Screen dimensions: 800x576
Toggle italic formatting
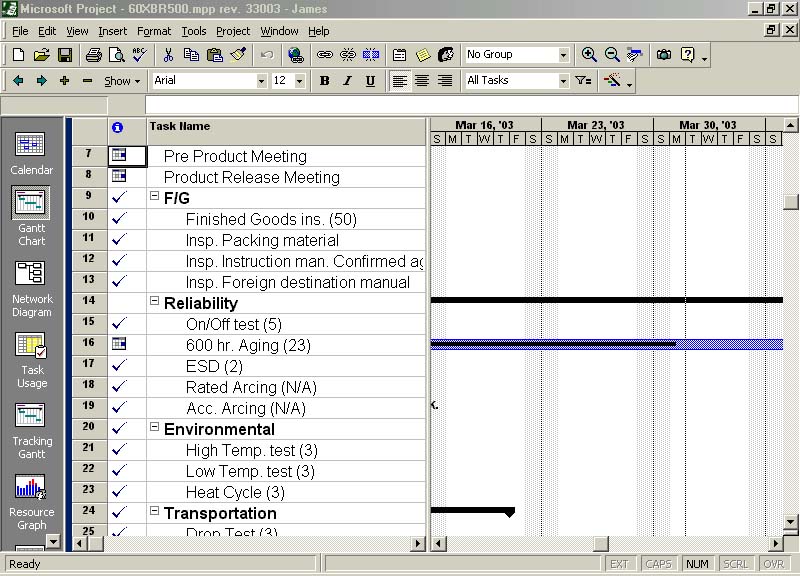click(x=347, y=81)
